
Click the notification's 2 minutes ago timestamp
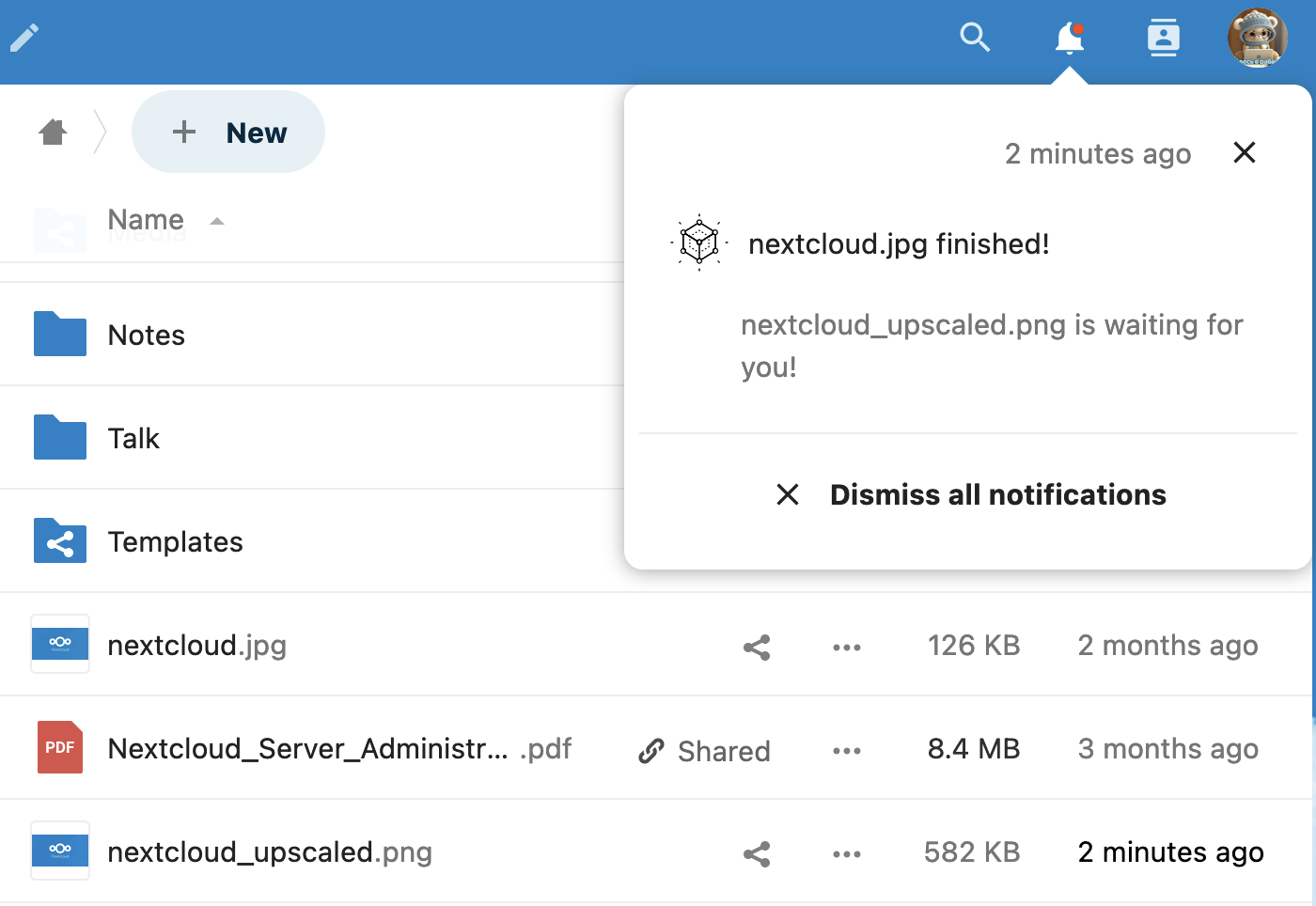(x=1098, y=154)
